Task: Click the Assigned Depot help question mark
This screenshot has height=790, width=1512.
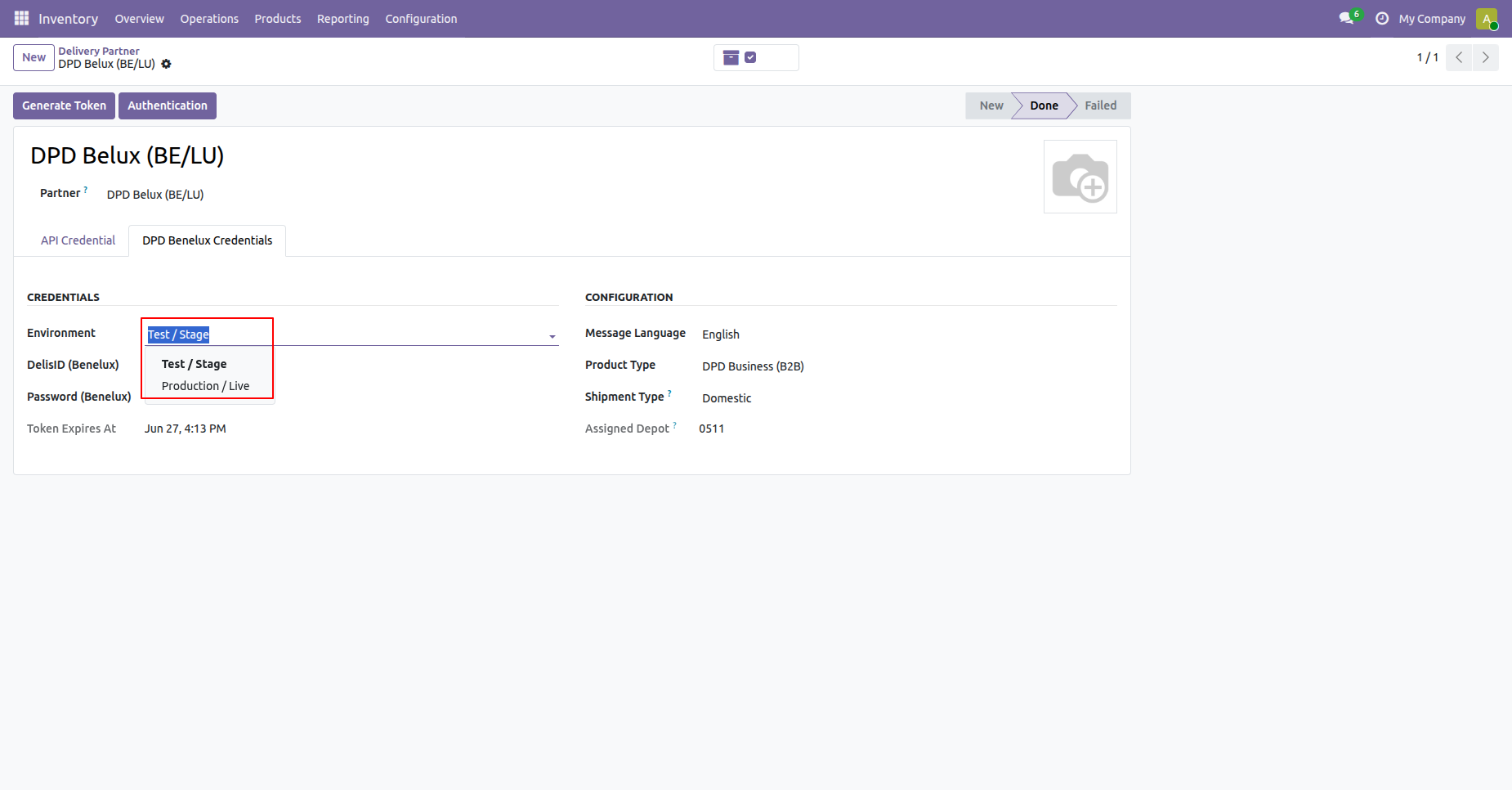Action: (x=675, y=425)
